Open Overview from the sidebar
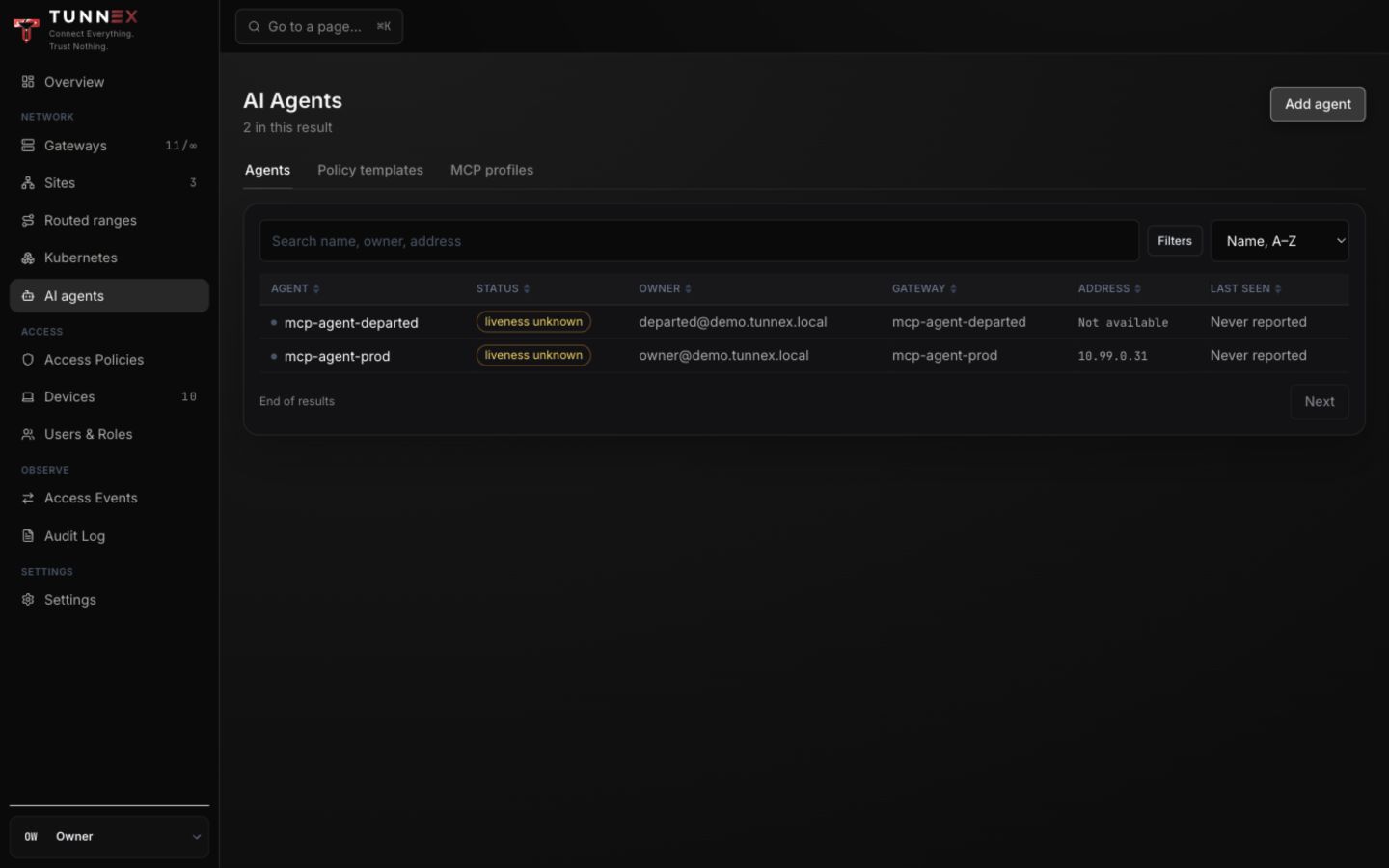The height and width of the screenshot is (868, 1389). 109,82
